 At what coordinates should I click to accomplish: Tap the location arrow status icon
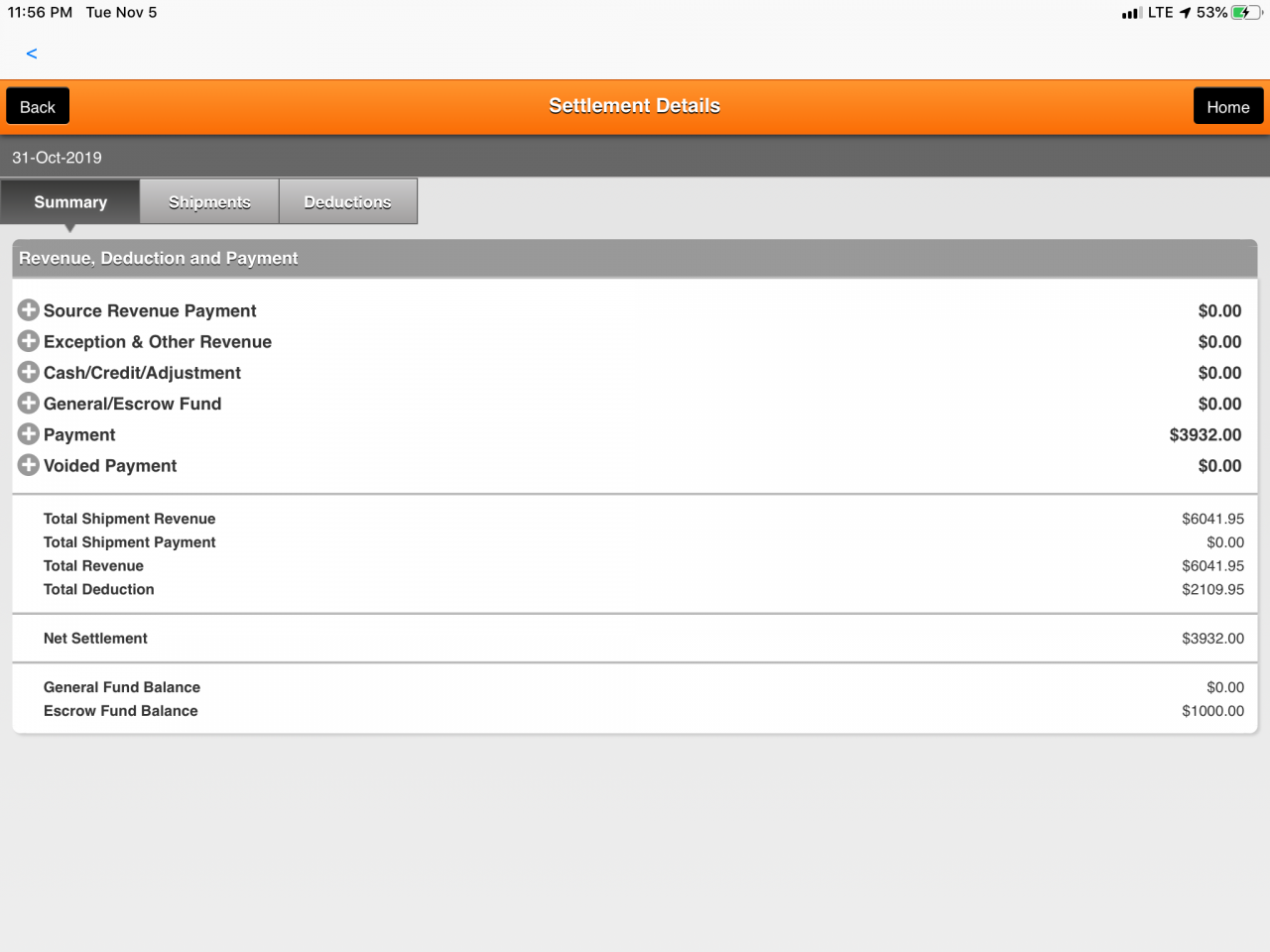(x=1185, y=13)
